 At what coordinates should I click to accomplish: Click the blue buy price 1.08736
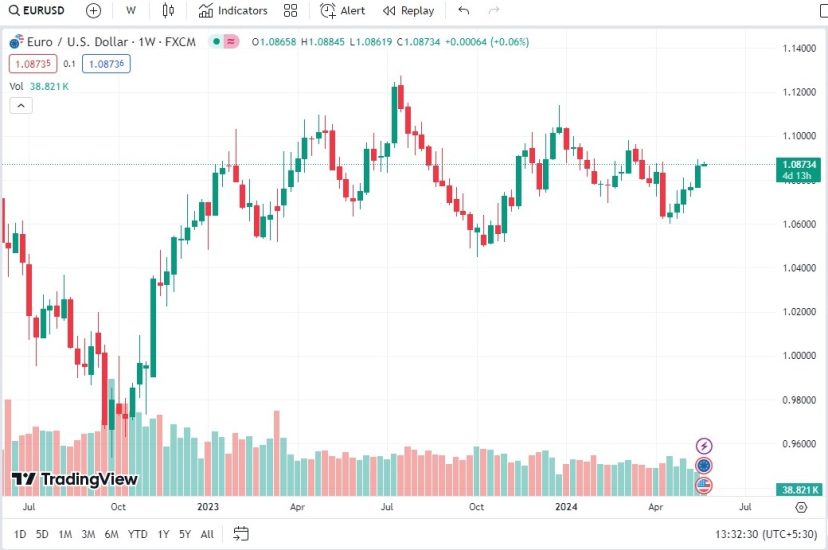(107, 63)
